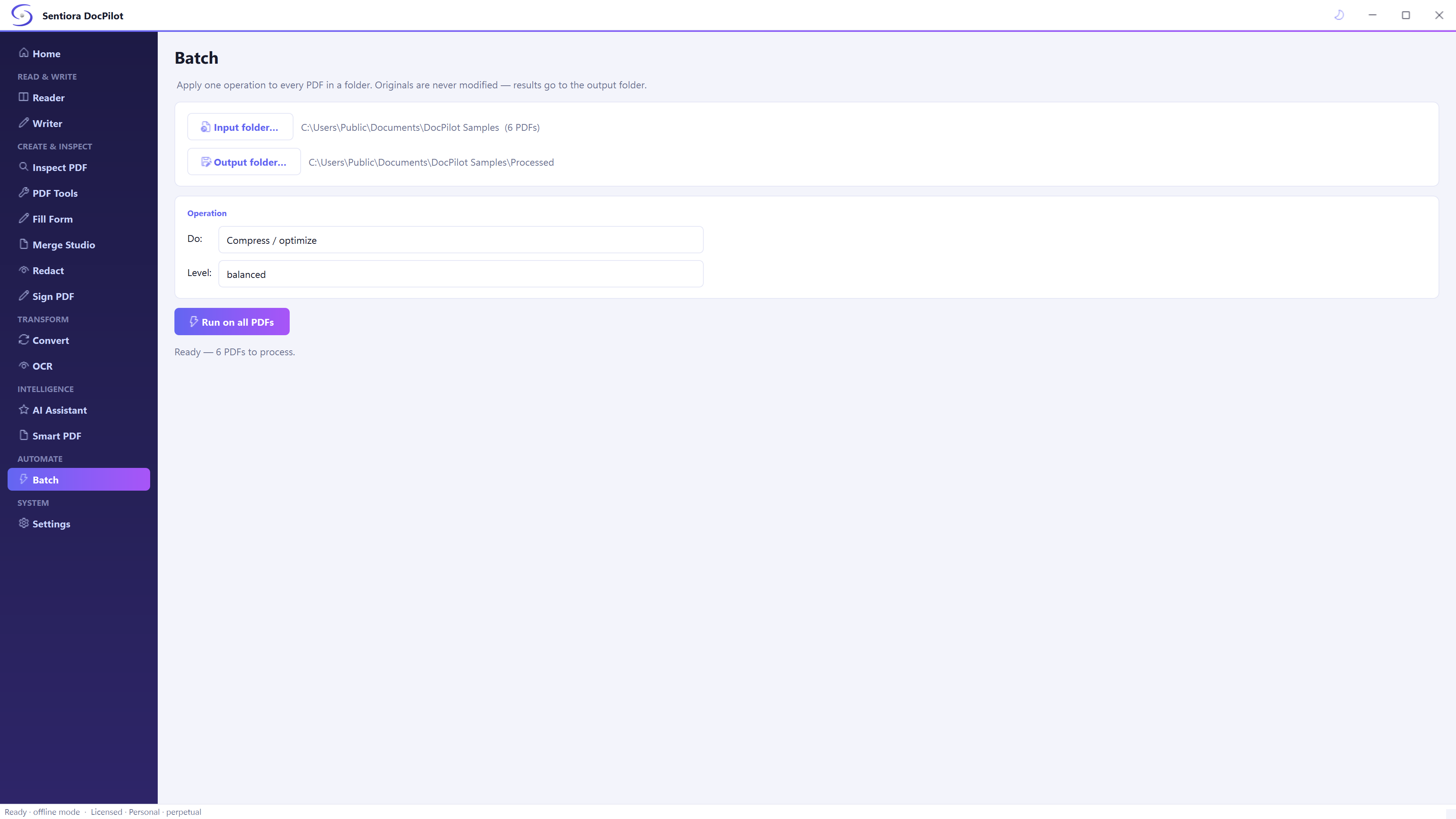Screen dimensions: 1456x819
Task: Maximize the DocPilot window
Action: [x=1406, y=15]
